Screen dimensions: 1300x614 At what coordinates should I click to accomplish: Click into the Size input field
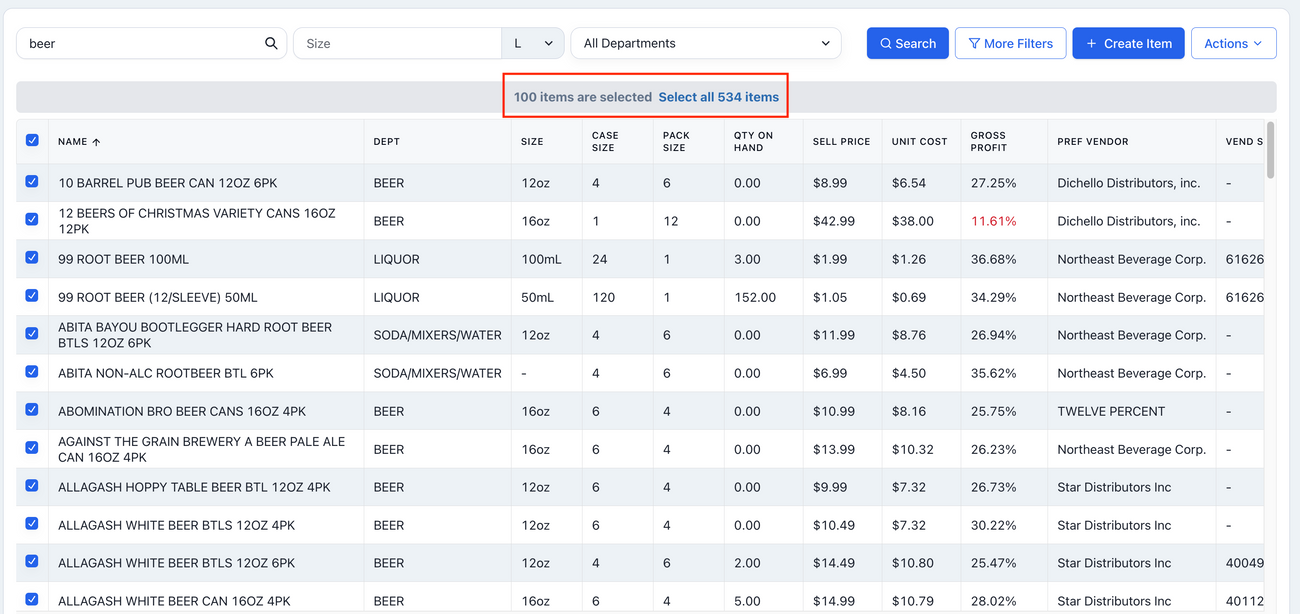pos(397,44)
